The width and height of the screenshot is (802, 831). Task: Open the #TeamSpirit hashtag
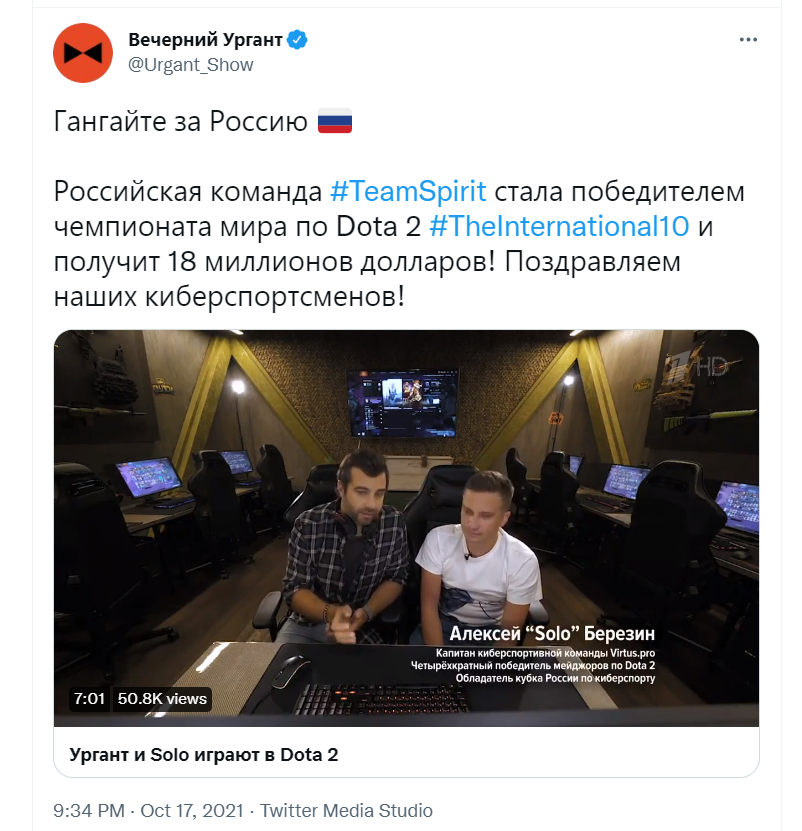(x=408, y=191)
